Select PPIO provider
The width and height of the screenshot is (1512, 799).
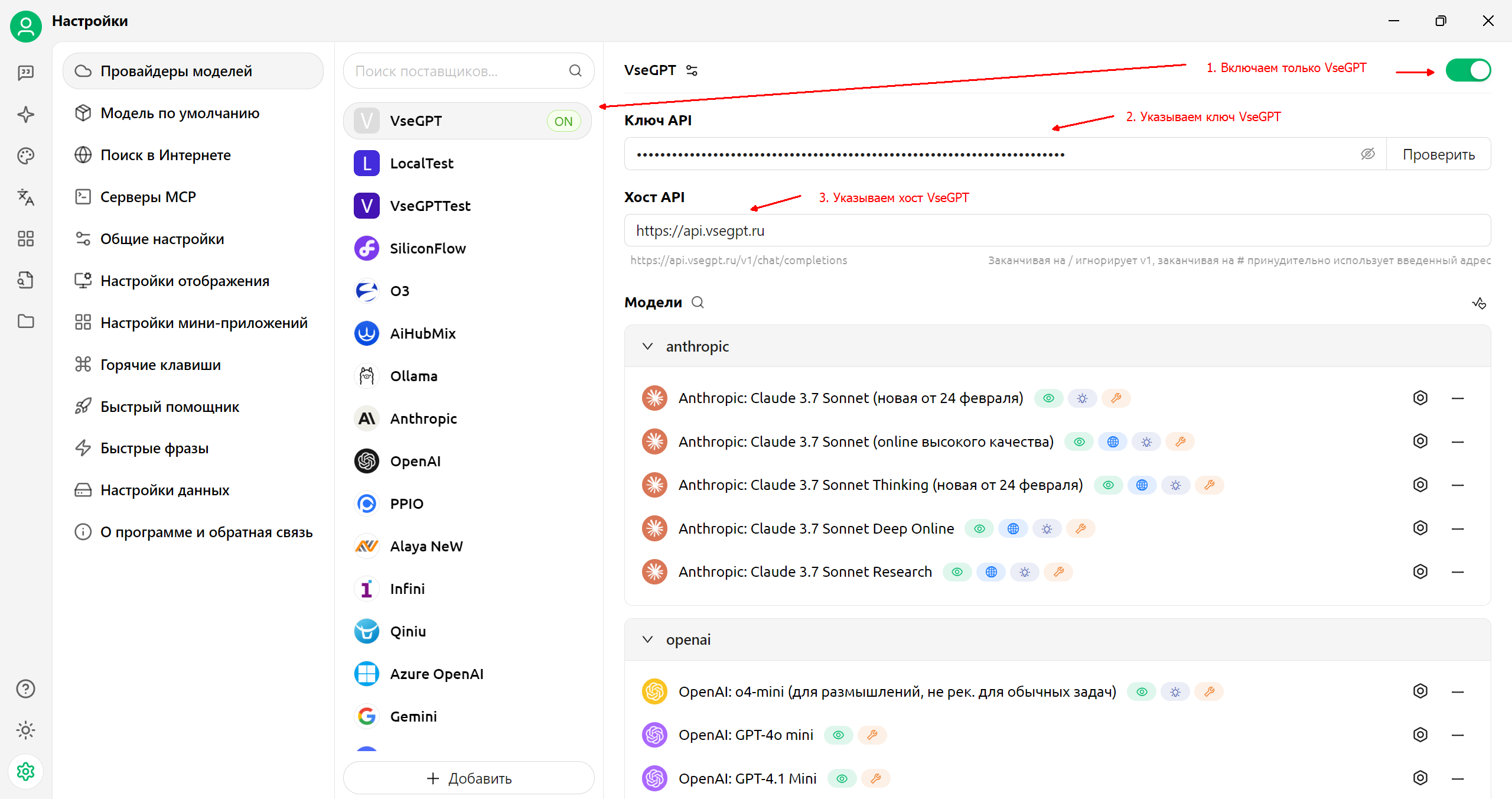click(x=467, y=504)
